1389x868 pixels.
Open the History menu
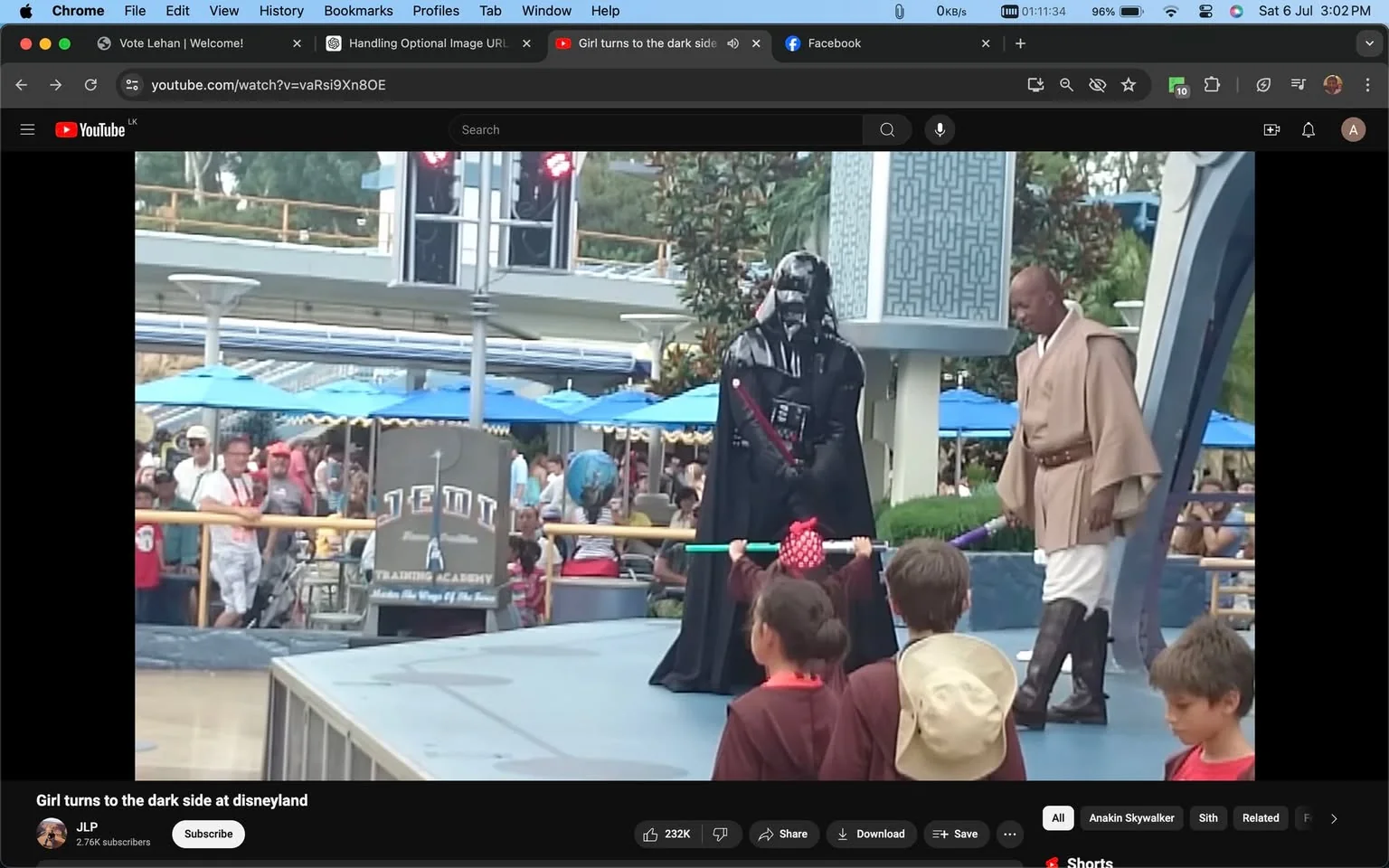[281, 11]
